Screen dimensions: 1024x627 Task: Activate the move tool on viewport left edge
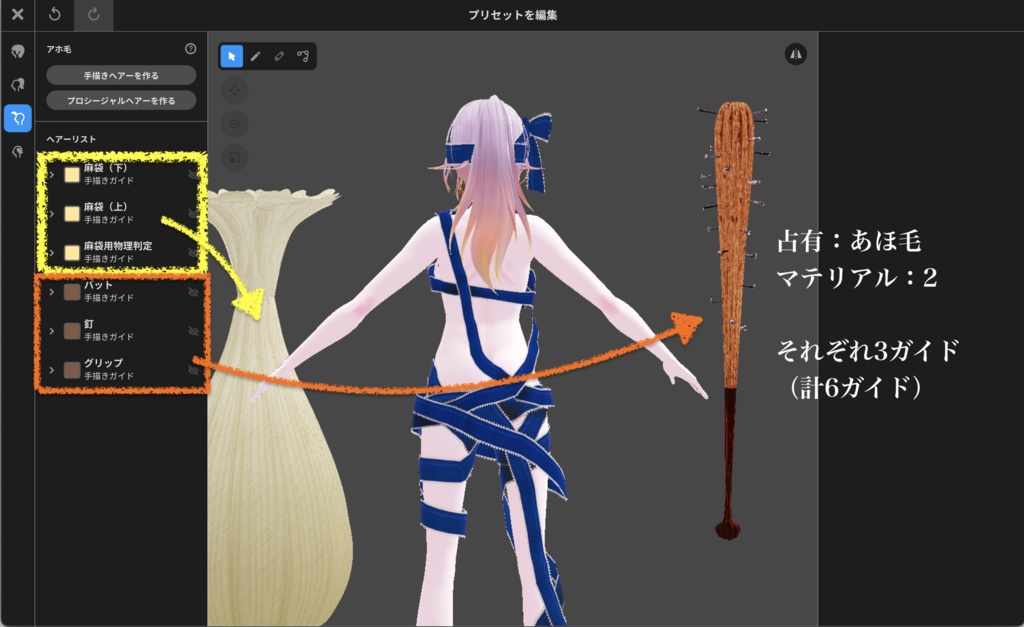(233, 90)
